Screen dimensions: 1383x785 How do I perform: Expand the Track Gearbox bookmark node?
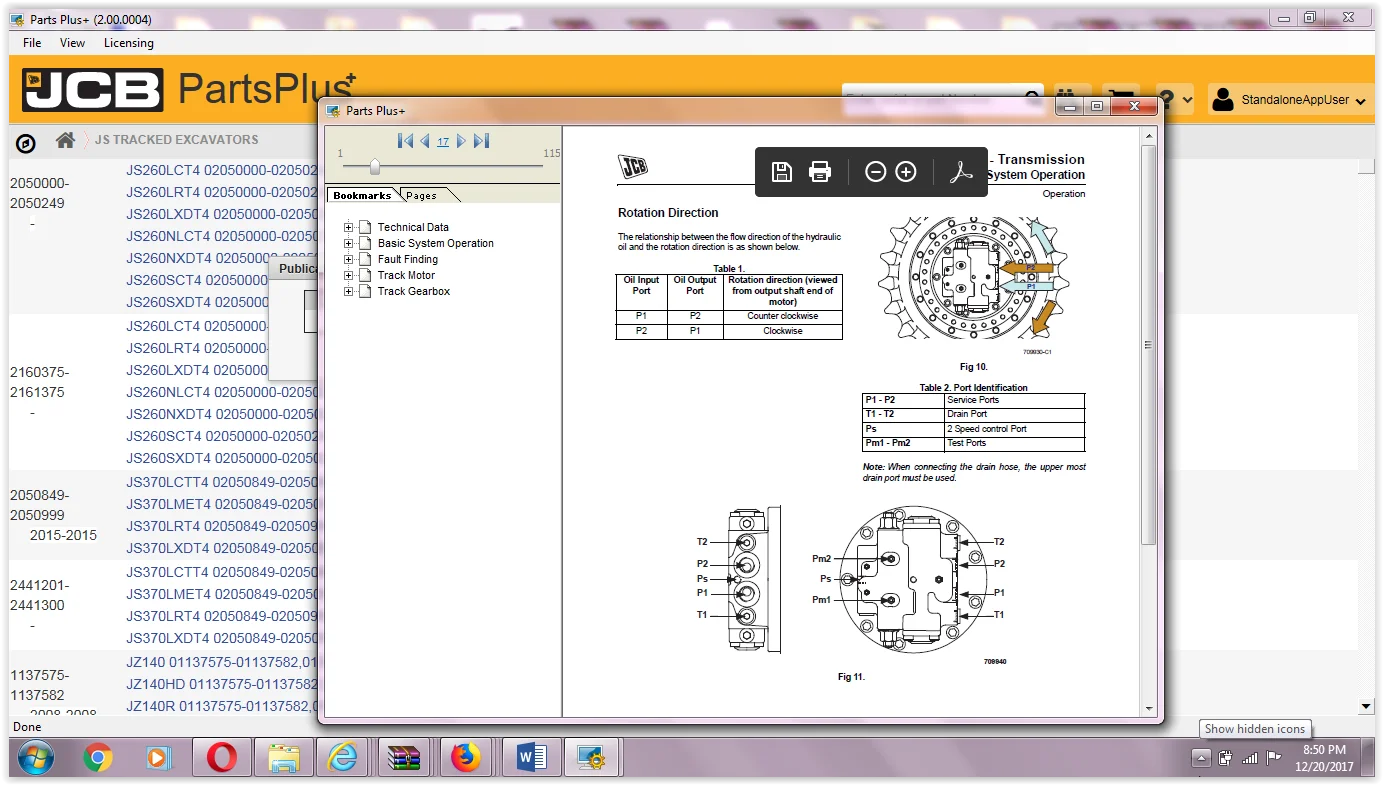[x=349, y=291]
